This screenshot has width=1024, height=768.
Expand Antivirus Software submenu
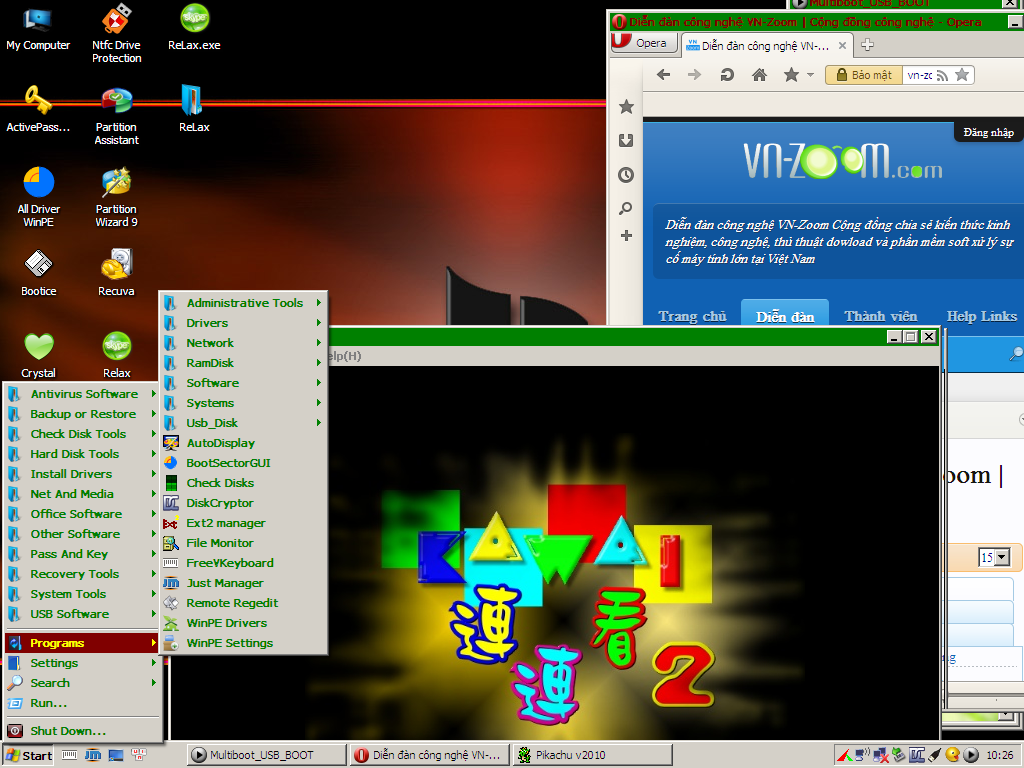coord(82,394)
